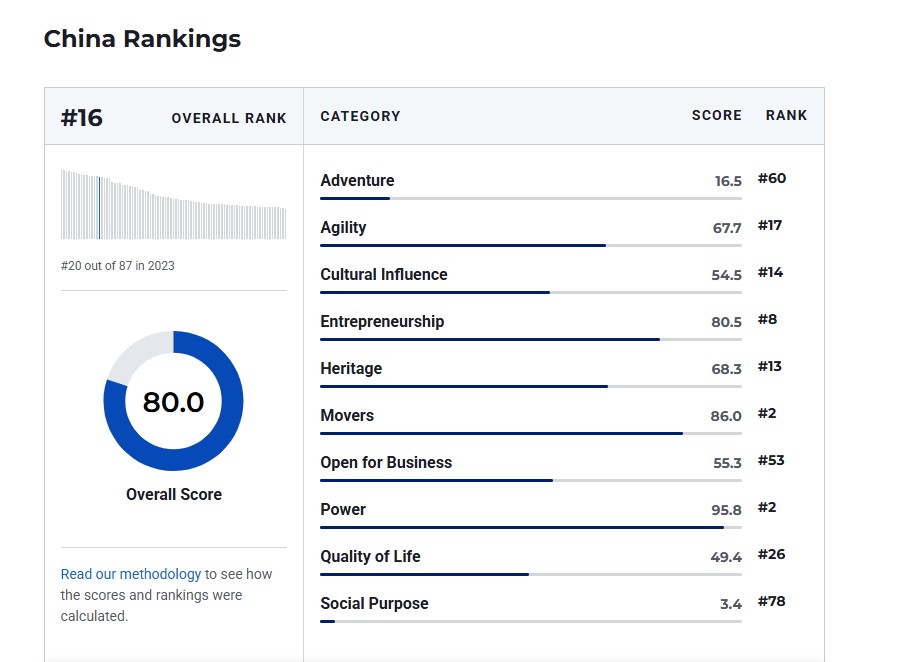Click the Heritage category label
The width and height of the screenshot is (902, 662).
(x=351, y=369)
